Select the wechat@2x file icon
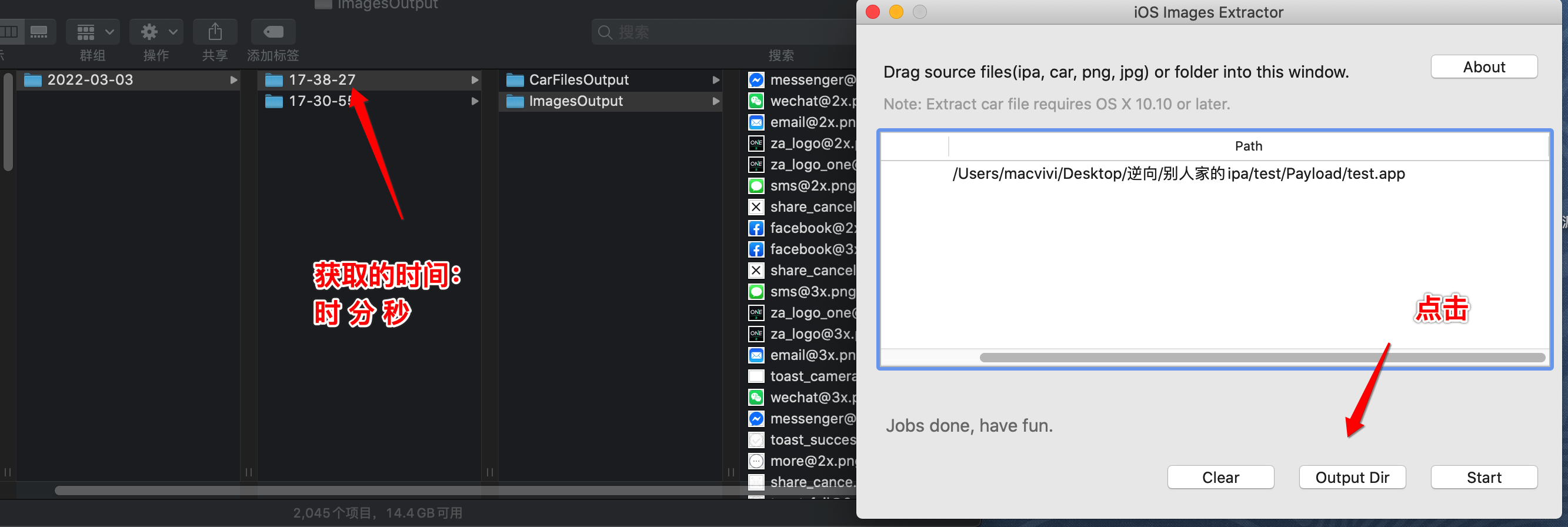Viewport: 1568px width, 527px height. tap(755, 101)
